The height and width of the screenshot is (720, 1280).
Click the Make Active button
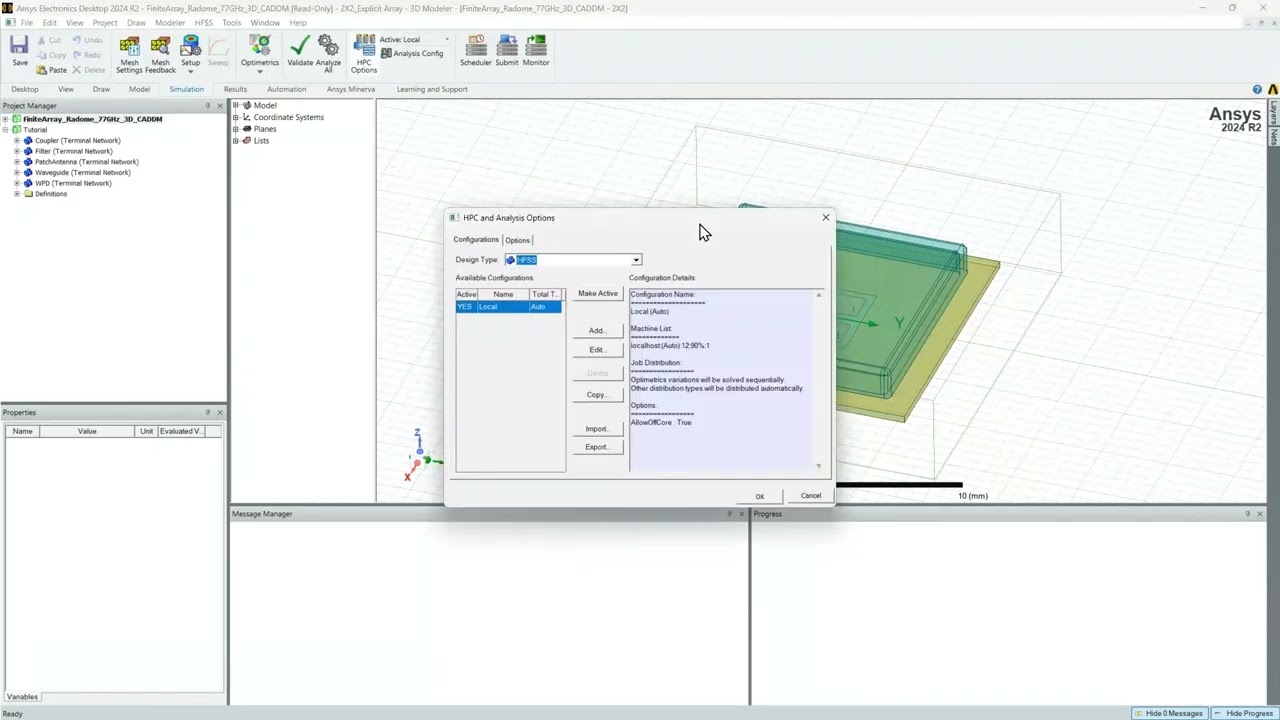[x=598, y=294]
